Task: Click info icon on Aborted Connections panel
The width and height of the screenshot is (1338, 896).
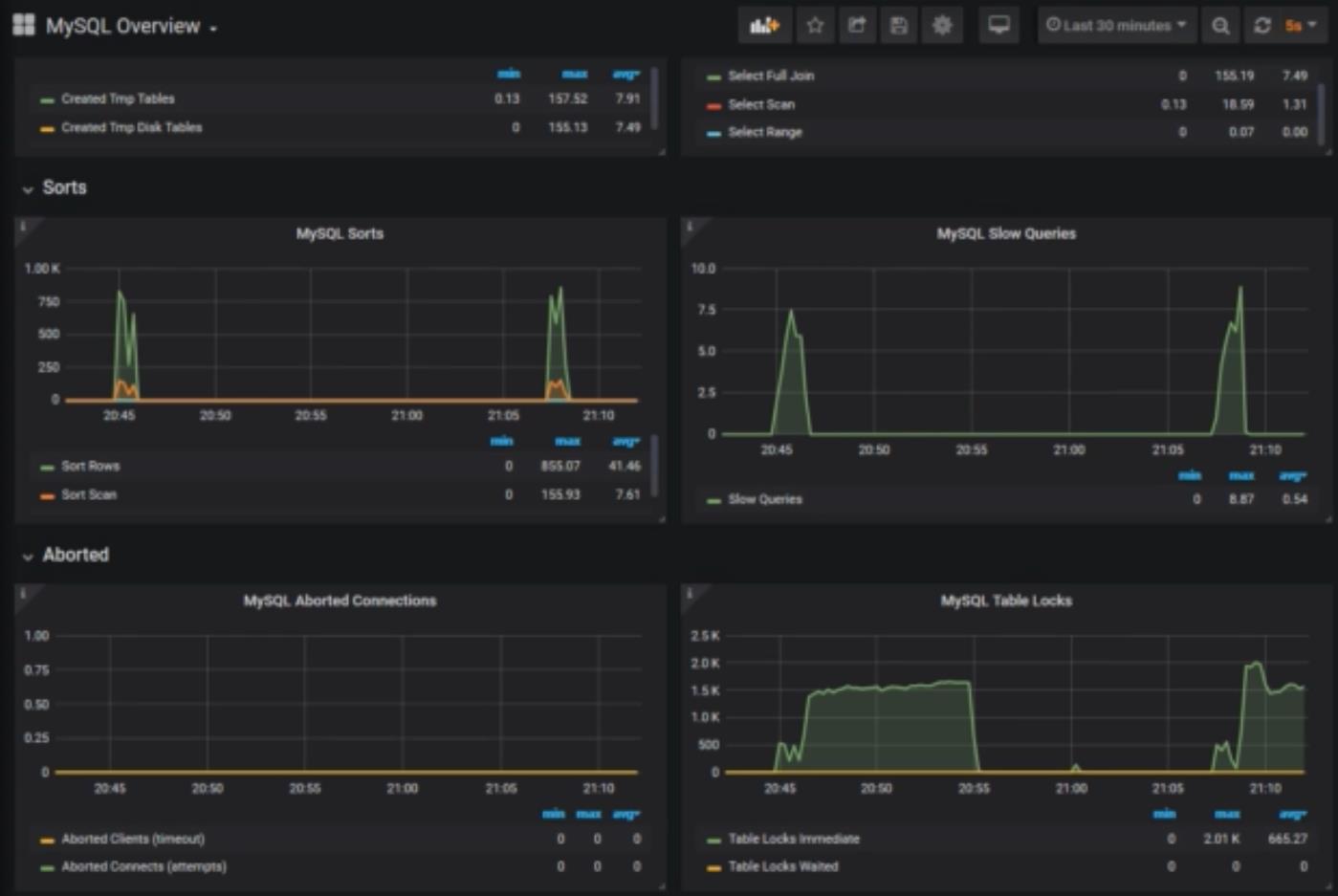Action: (23, 594)
